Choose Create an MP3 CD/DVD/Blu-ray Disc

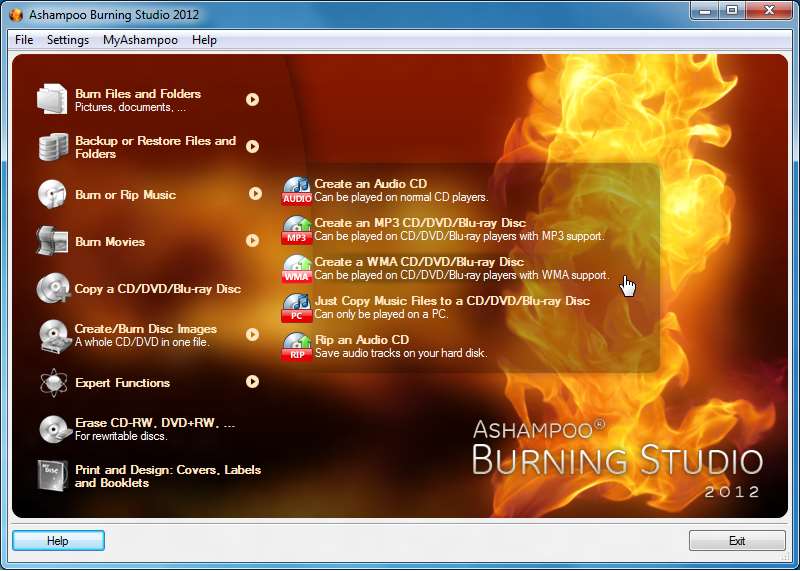420,223
